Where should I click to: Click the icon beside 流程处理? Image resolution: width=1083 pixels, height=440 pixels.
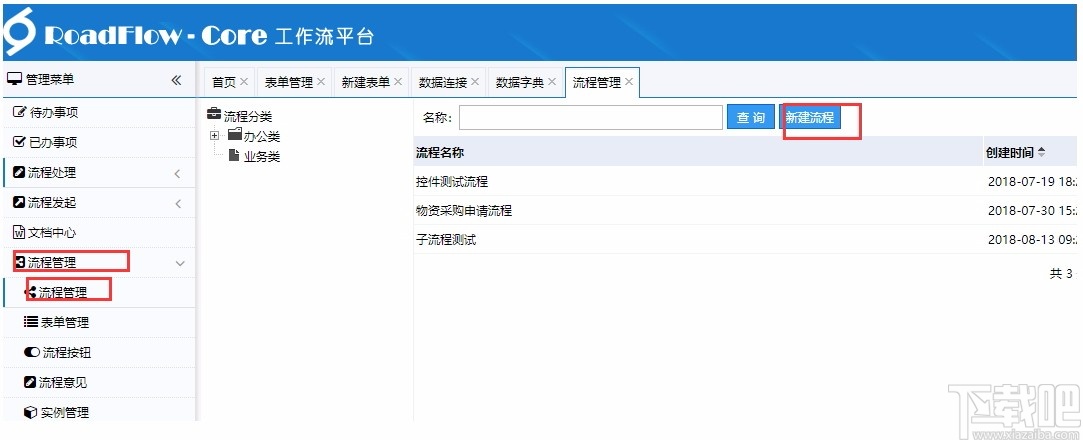[x=20, y=173]
